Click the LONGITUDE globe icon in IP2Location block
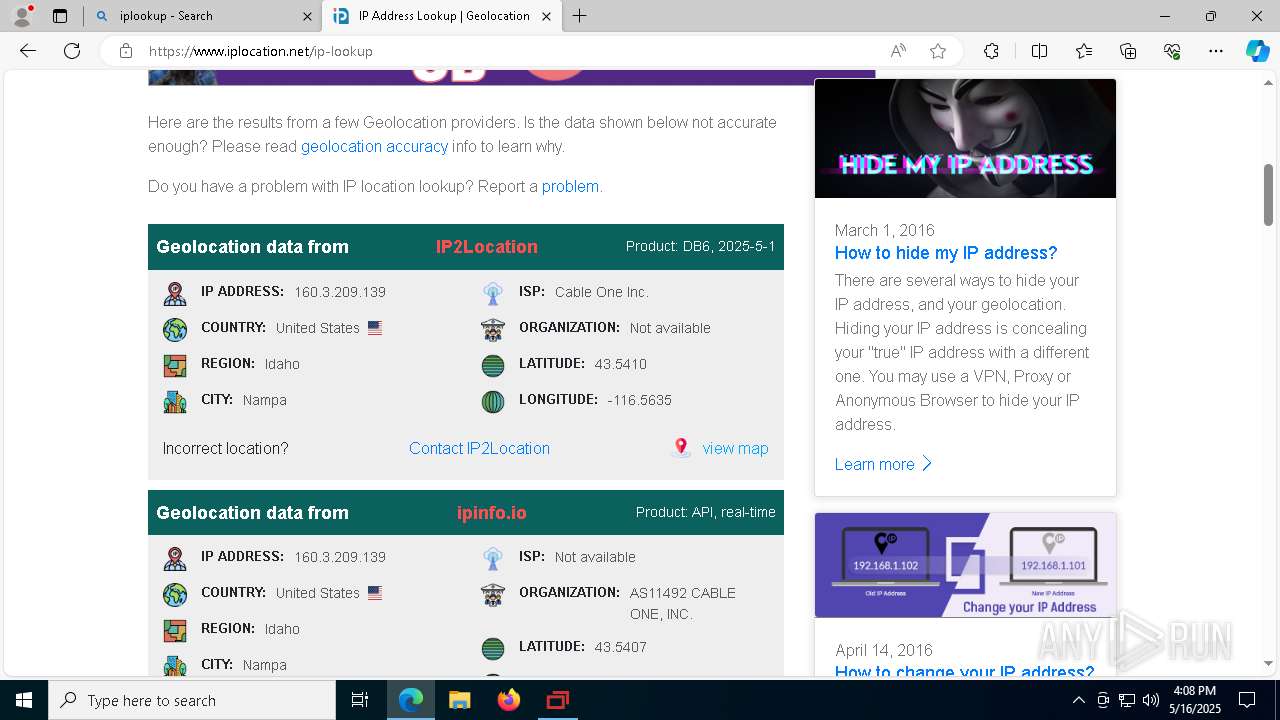 [x=493, y=401]
